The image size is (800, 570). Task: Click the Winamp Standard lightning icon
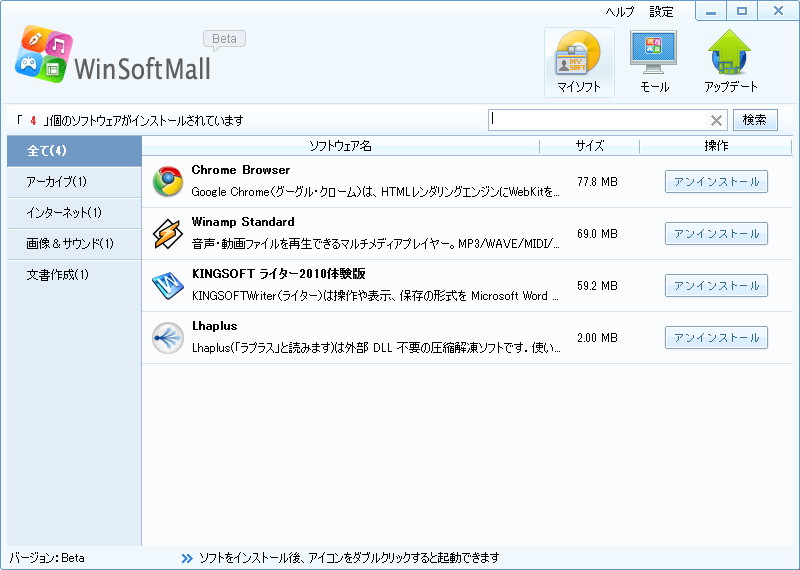(x=168, y=234)
